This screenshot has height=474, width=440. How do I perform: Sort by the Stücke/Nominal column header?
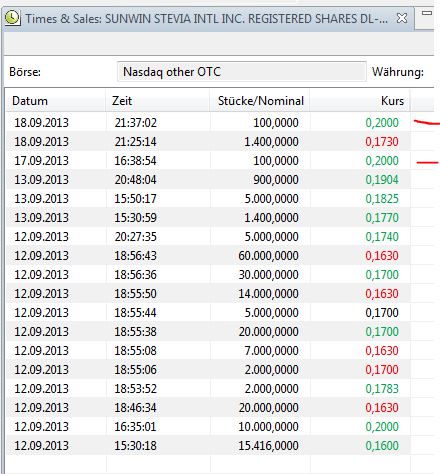(260, 101)
